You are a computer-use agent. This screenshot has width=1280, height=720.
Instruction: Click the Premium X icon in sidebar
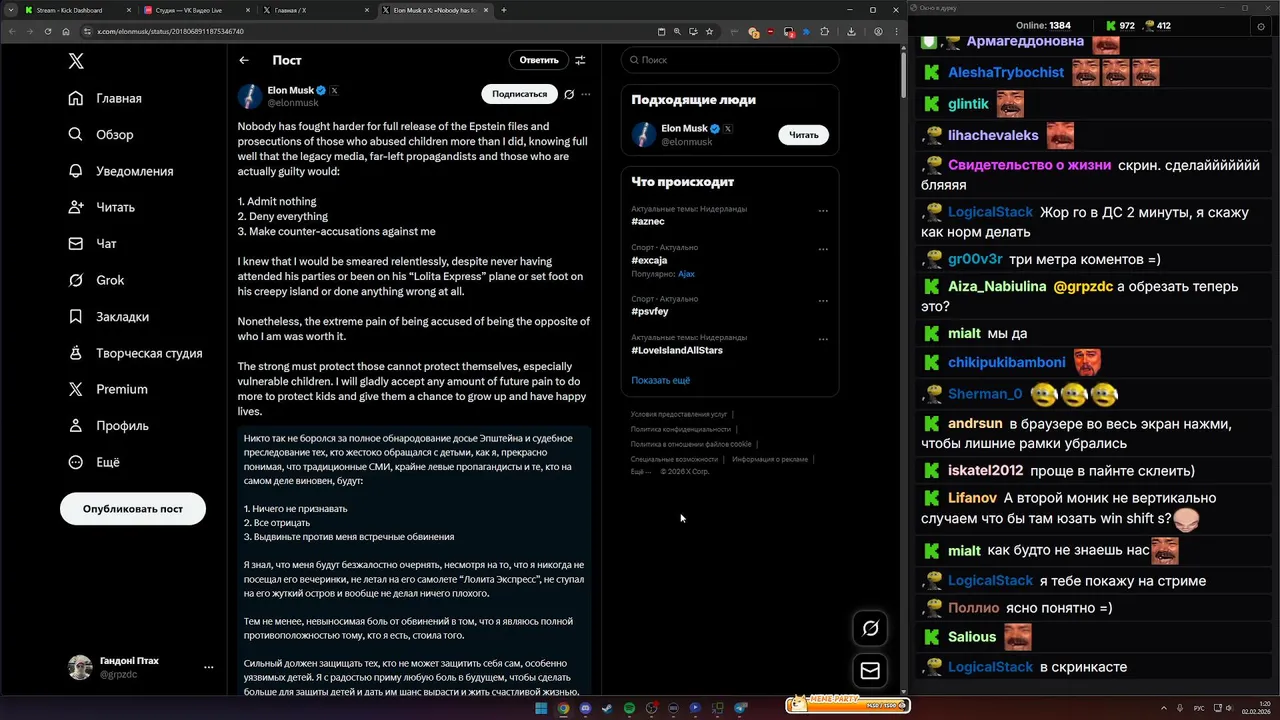click(x=76, y=389)
